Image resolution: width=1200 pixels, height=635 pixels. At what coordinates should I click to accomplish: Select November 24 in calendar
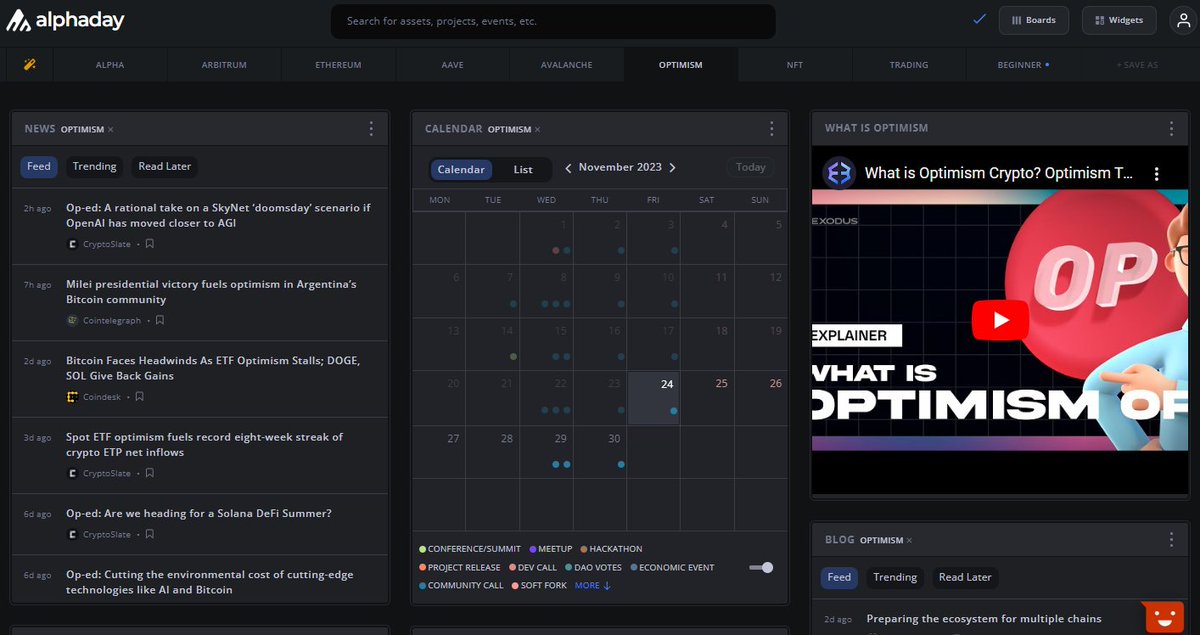653,398
